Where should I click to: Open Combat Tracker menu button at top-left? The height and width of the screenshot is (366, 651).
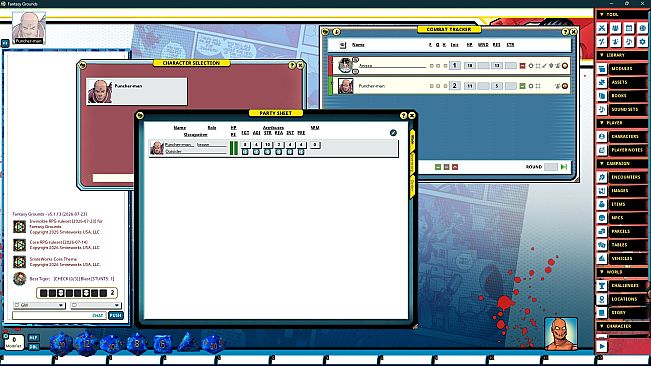pos(326,32)
